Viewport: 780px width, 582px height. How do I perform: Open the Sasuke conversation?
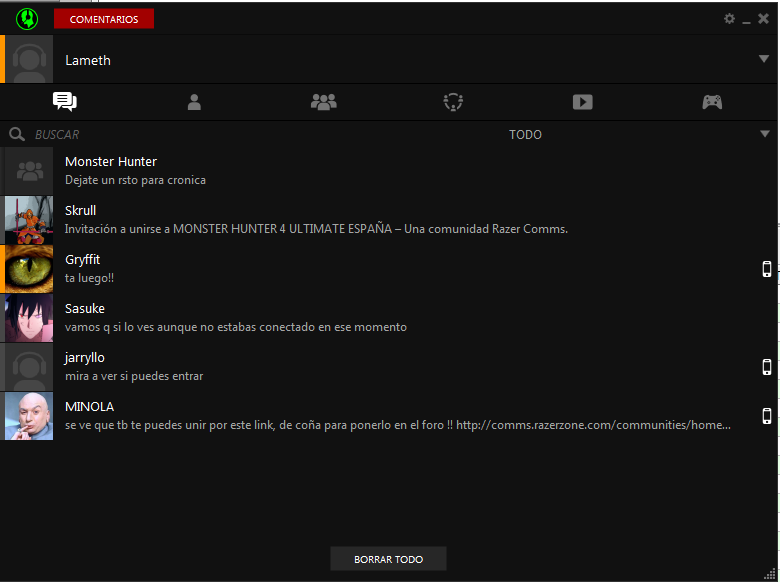tap(388, 318)
